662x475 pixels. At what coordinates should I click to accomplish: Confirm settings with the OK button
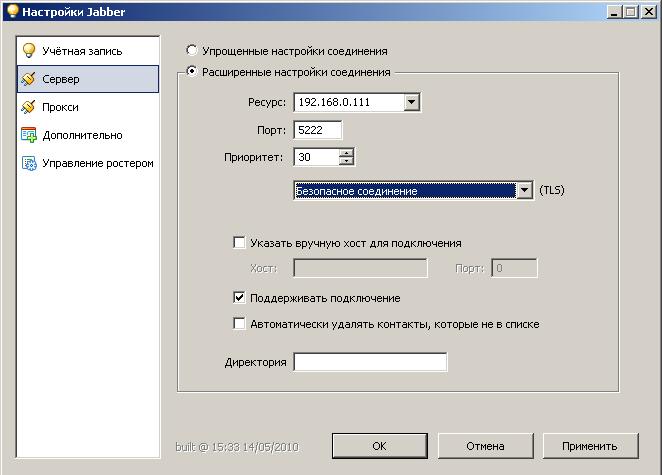pyautogui.click(x=380, y=446)
